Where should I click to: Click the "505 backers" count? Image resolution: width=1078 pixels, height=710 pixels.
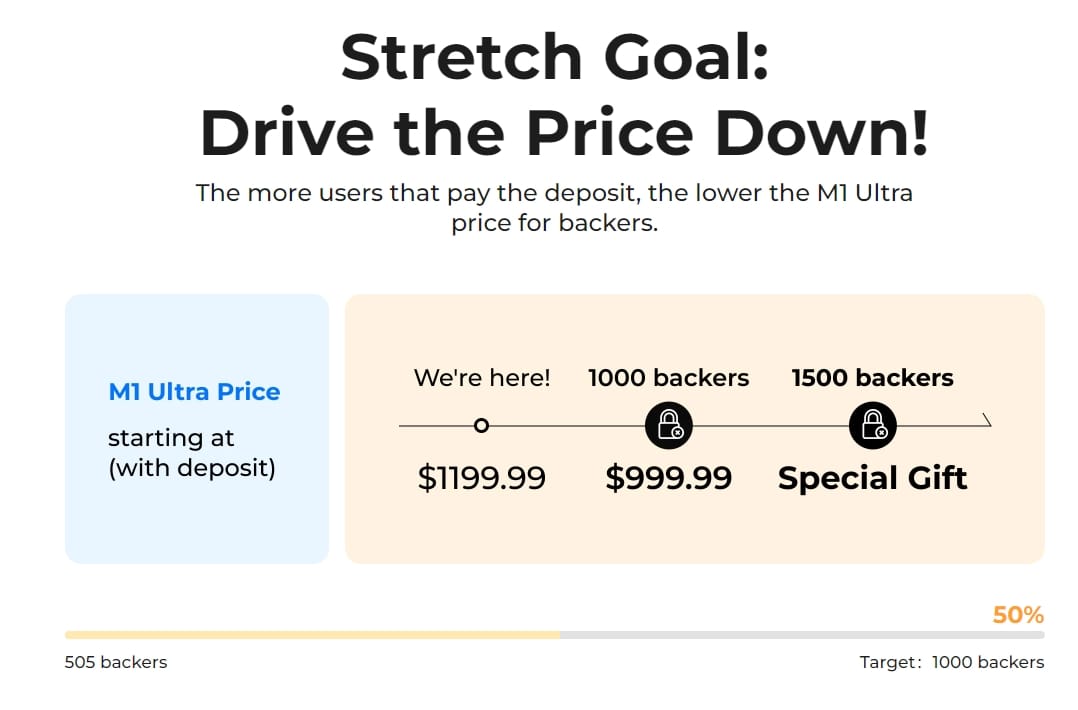116,662
